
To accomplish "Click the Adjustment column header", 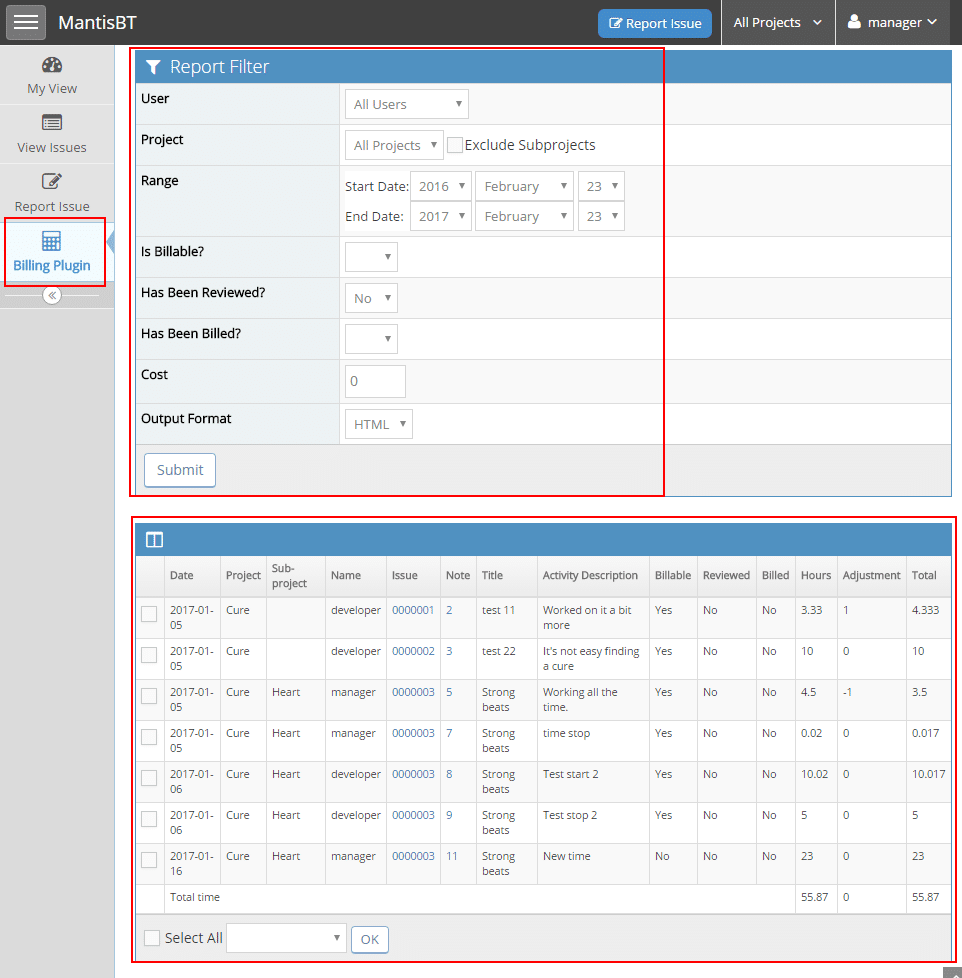I will click(872, 575).
